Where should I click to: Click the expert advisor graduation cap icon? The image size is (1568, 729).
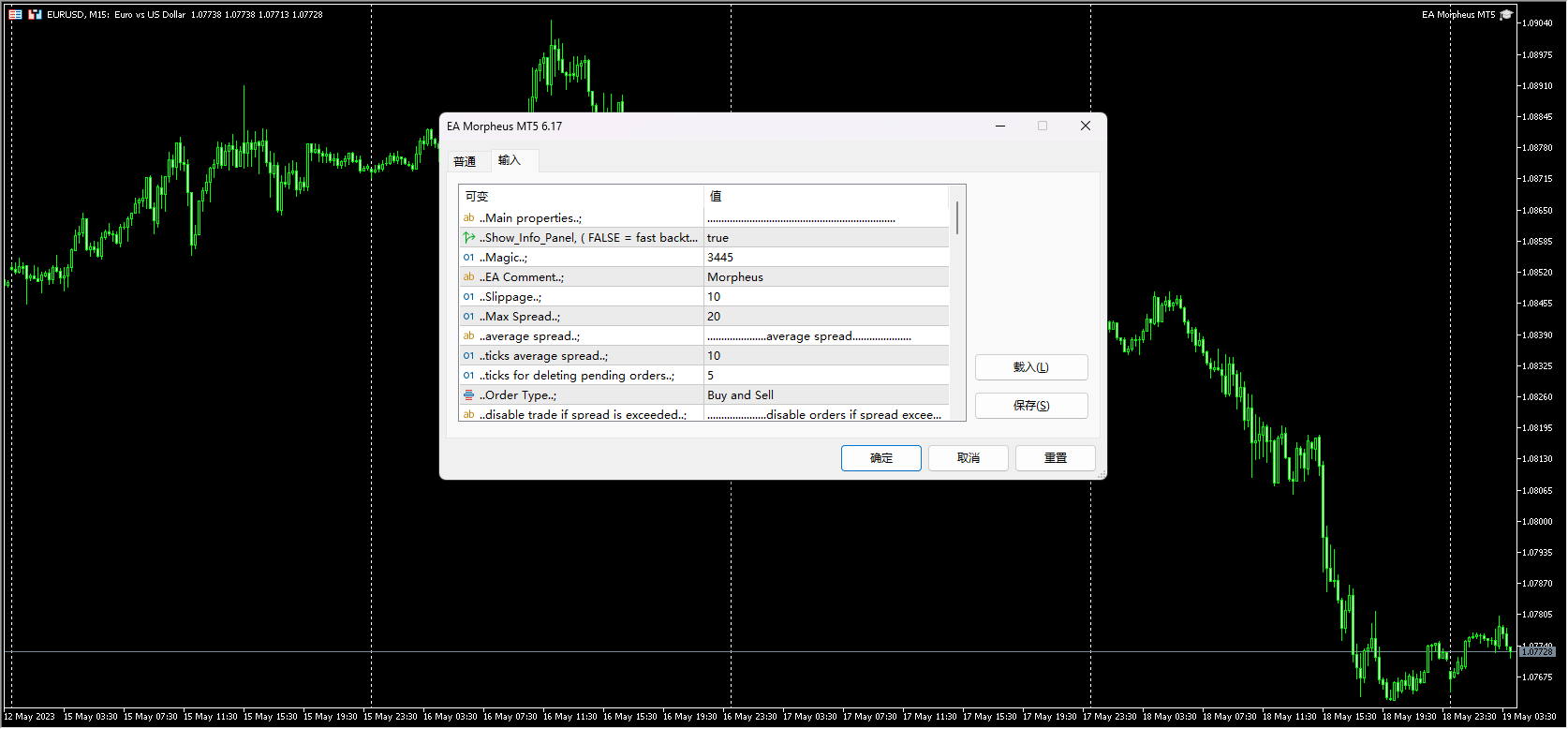tap(1506, 15)
